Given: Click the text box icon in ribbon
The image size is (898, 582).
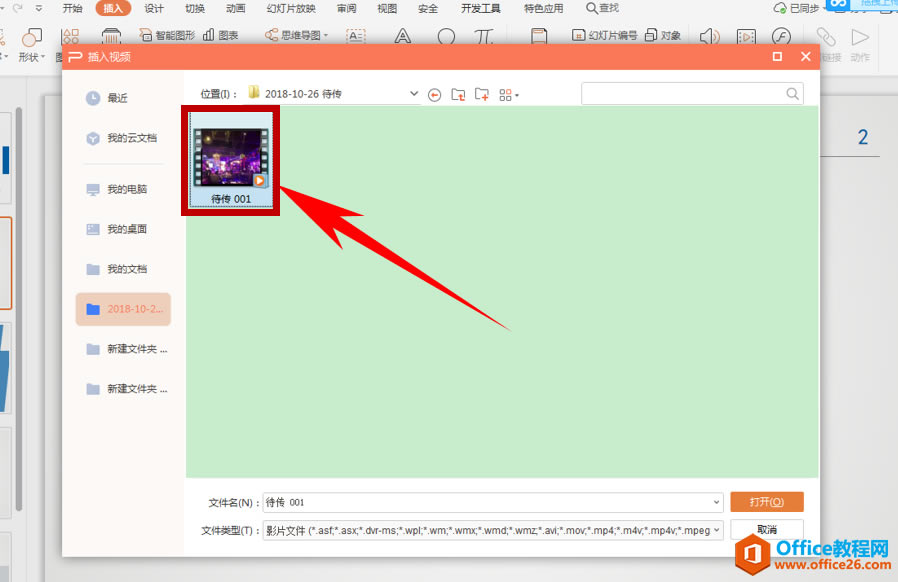Looking at the screenshot, I should click(x=356, y=36).
